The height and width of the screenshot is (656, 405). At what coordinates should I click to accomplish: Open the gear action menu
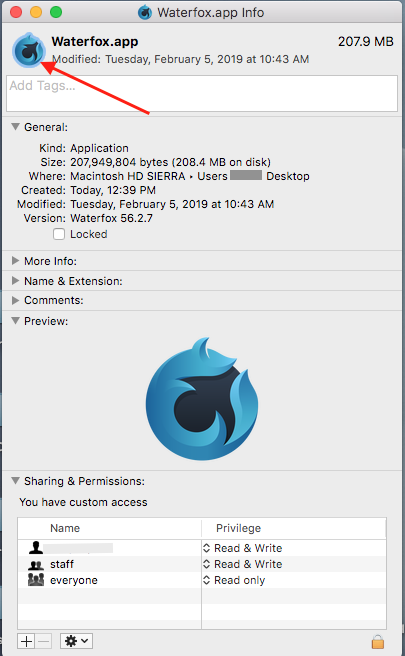[77, 641]
